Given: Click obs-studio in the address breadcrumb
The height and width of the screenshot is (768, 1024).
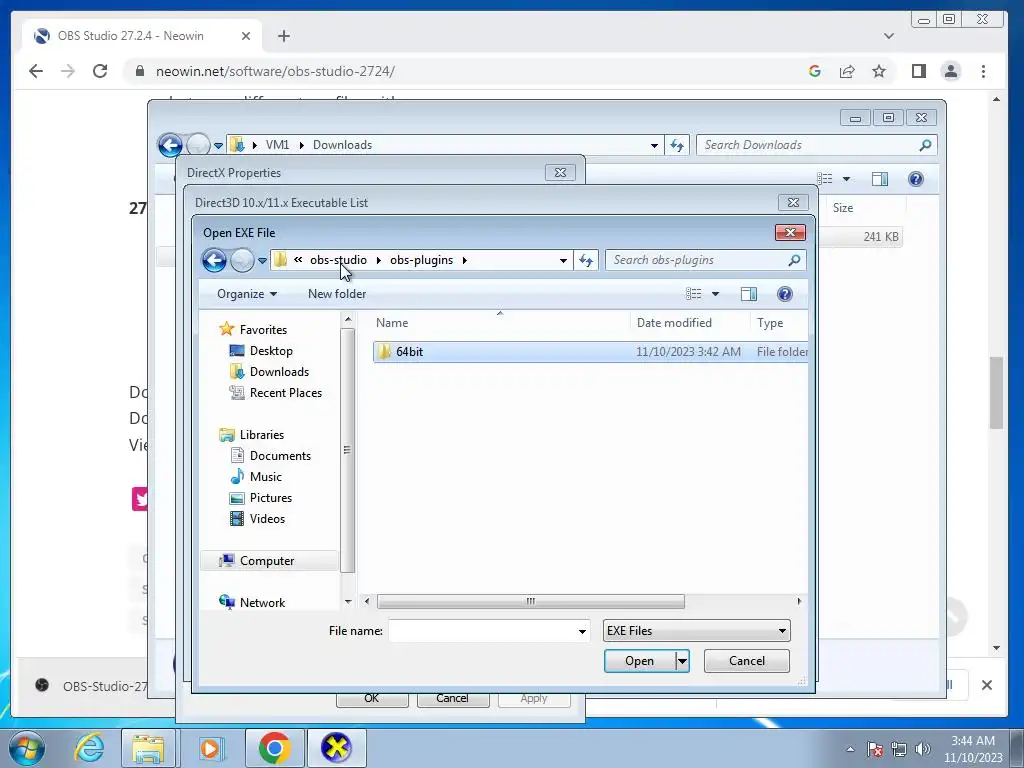Looking at the screenshot, I should point(338,260).
